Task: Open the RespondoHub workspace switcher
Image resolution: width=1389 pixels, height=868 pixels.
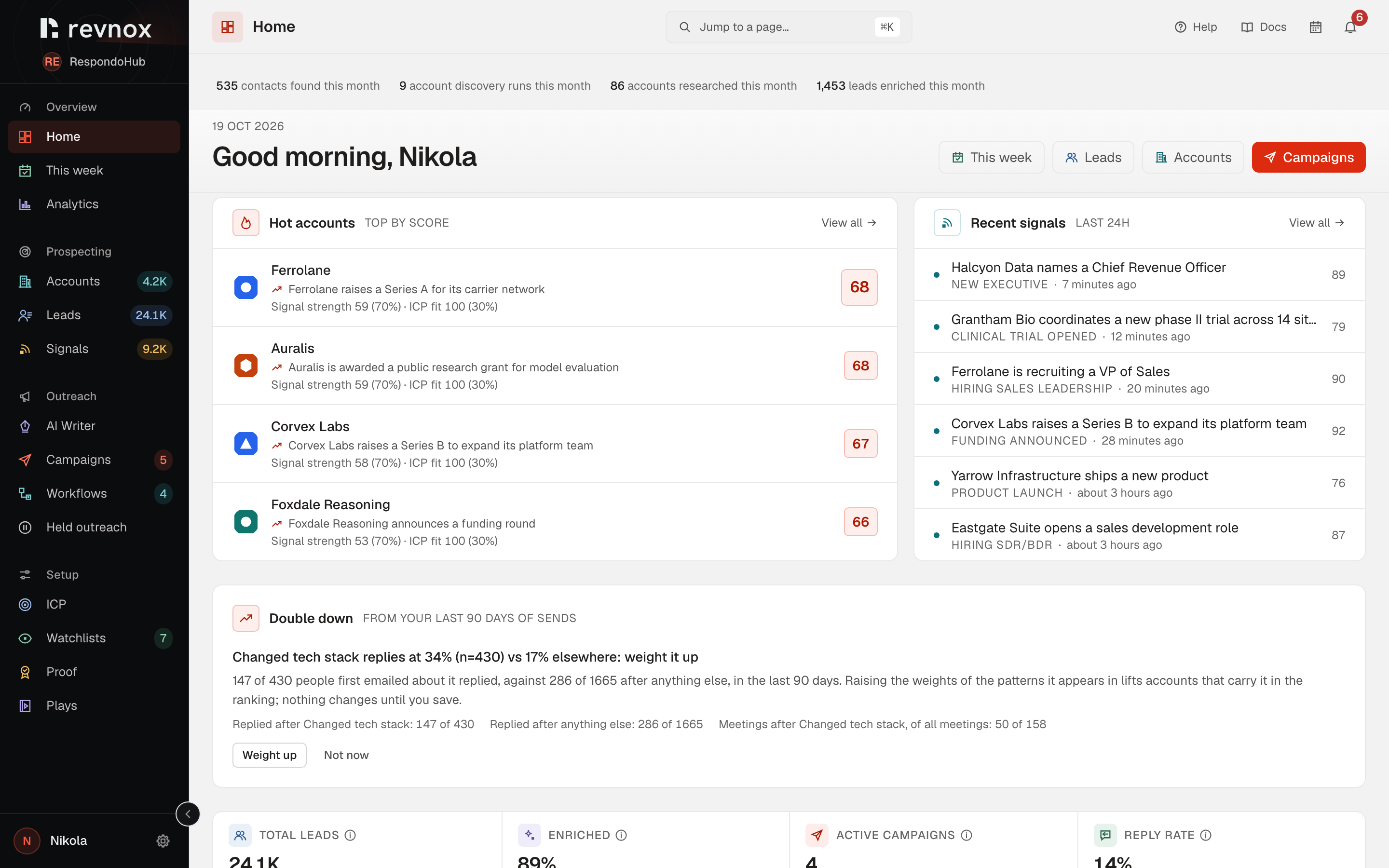Action: tap(95, 61)
